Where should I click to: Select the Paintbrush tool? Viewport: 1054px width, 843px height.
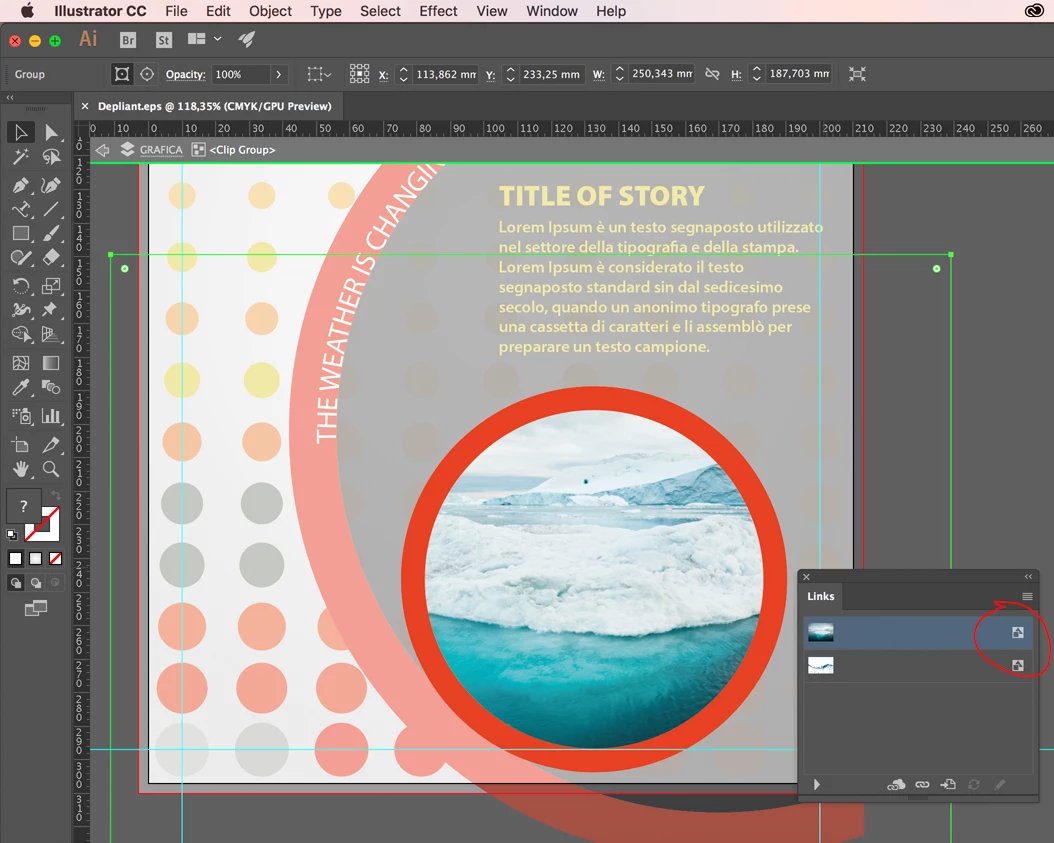pyautogui.click(x=51, y=233)
